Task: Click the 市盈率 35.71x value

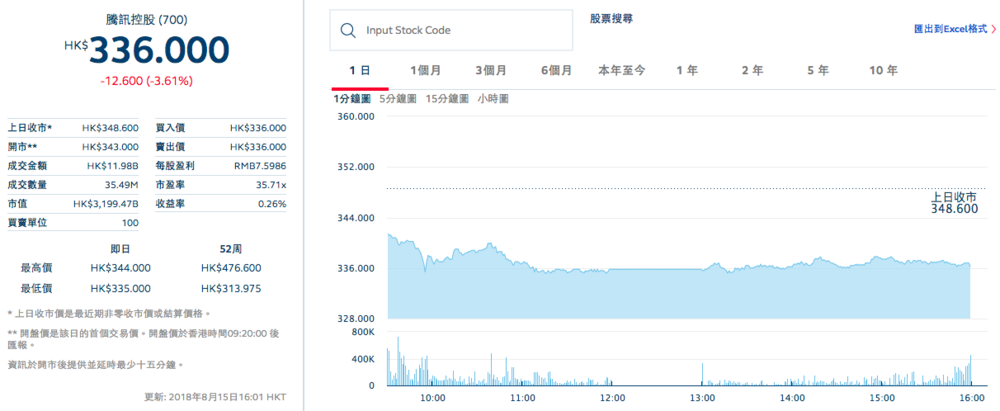Action: pyautogui.click(x=272, y=185)
